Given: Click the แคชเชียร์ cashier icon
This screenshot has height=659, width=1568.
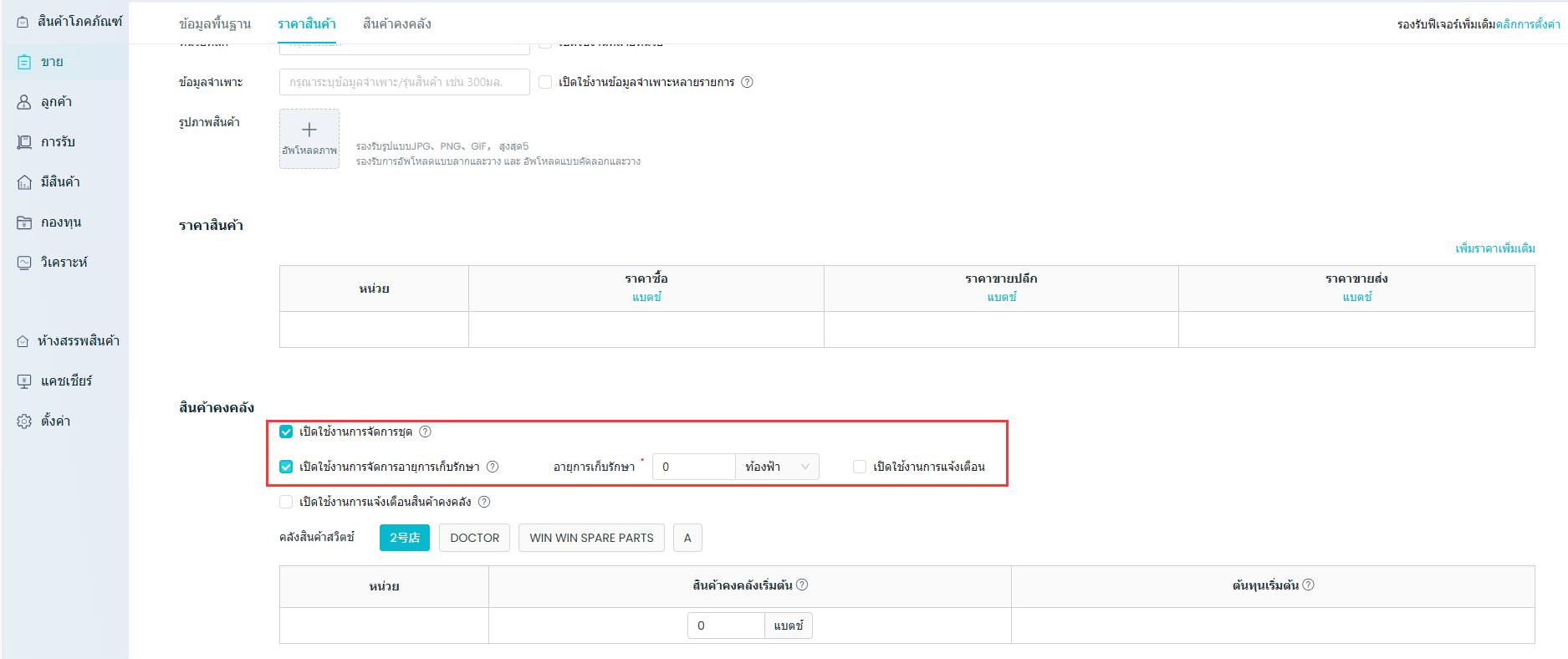Looking at the screenshot, I should 24,381.
